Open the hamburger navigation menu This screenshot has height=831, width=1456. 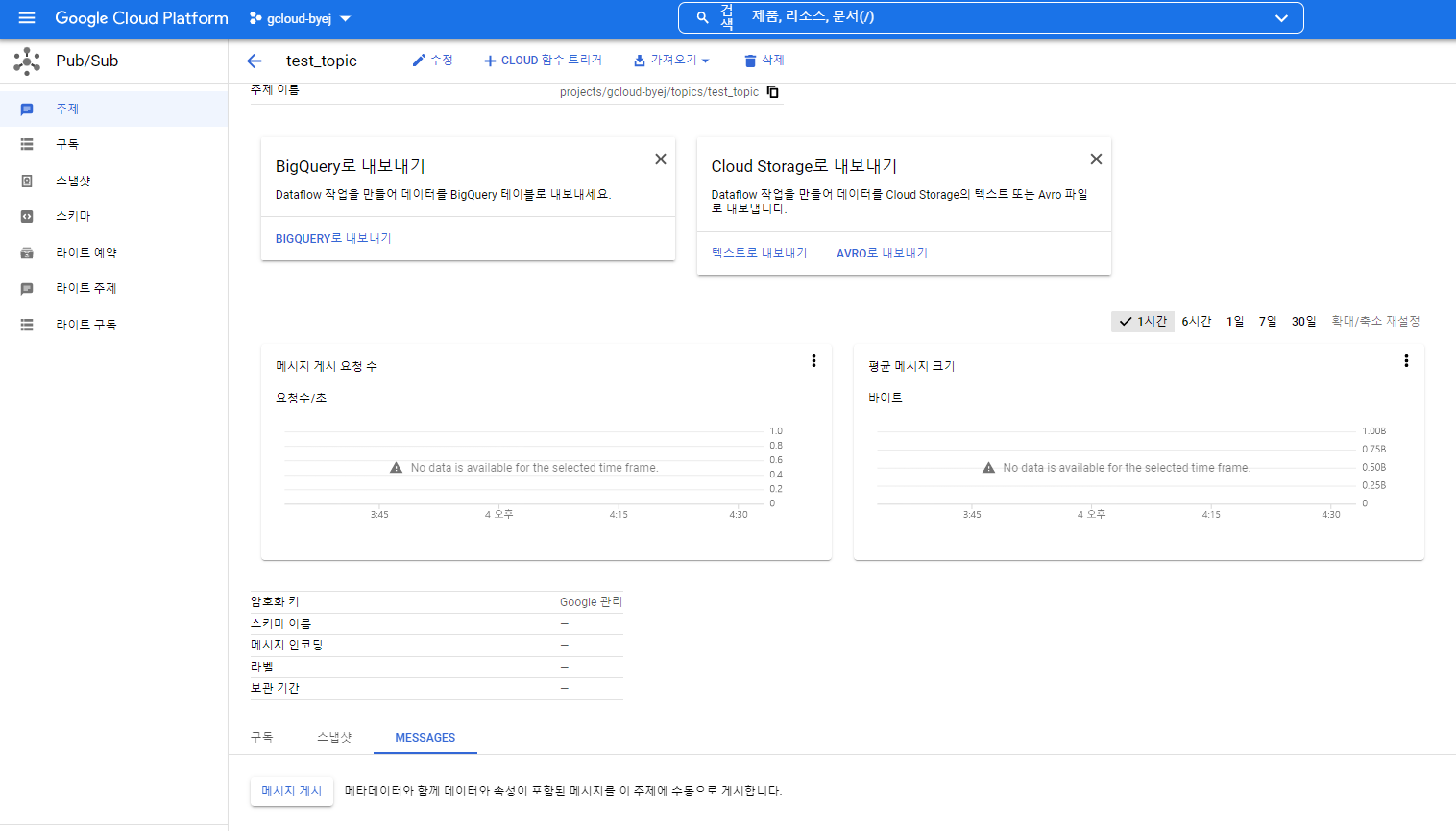[x=27, y=18]
